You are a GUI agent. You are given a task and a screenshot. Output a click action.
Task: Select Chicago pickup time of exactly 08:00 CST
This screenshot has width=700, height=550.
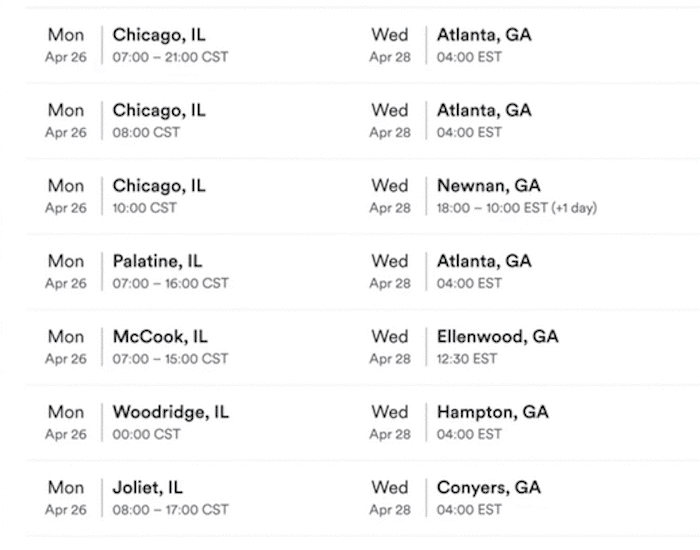[x=146, y=132]
